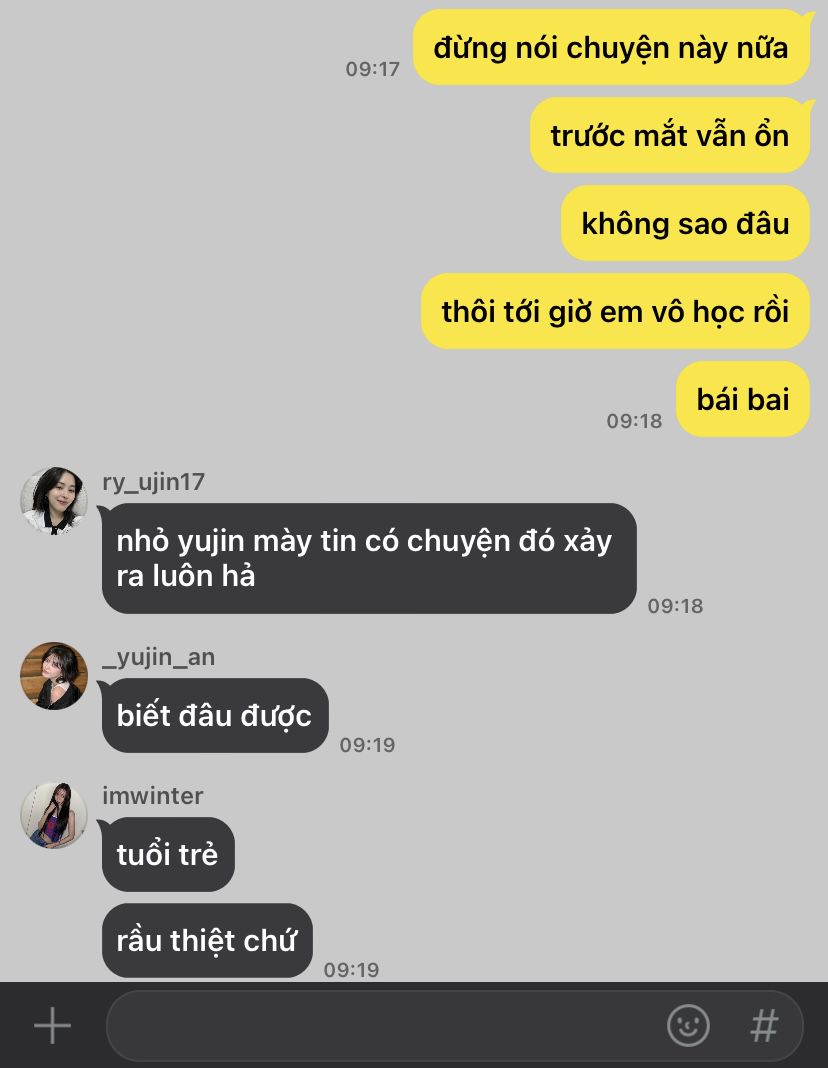Select the 'bái bai' yellow bubble

743,399
